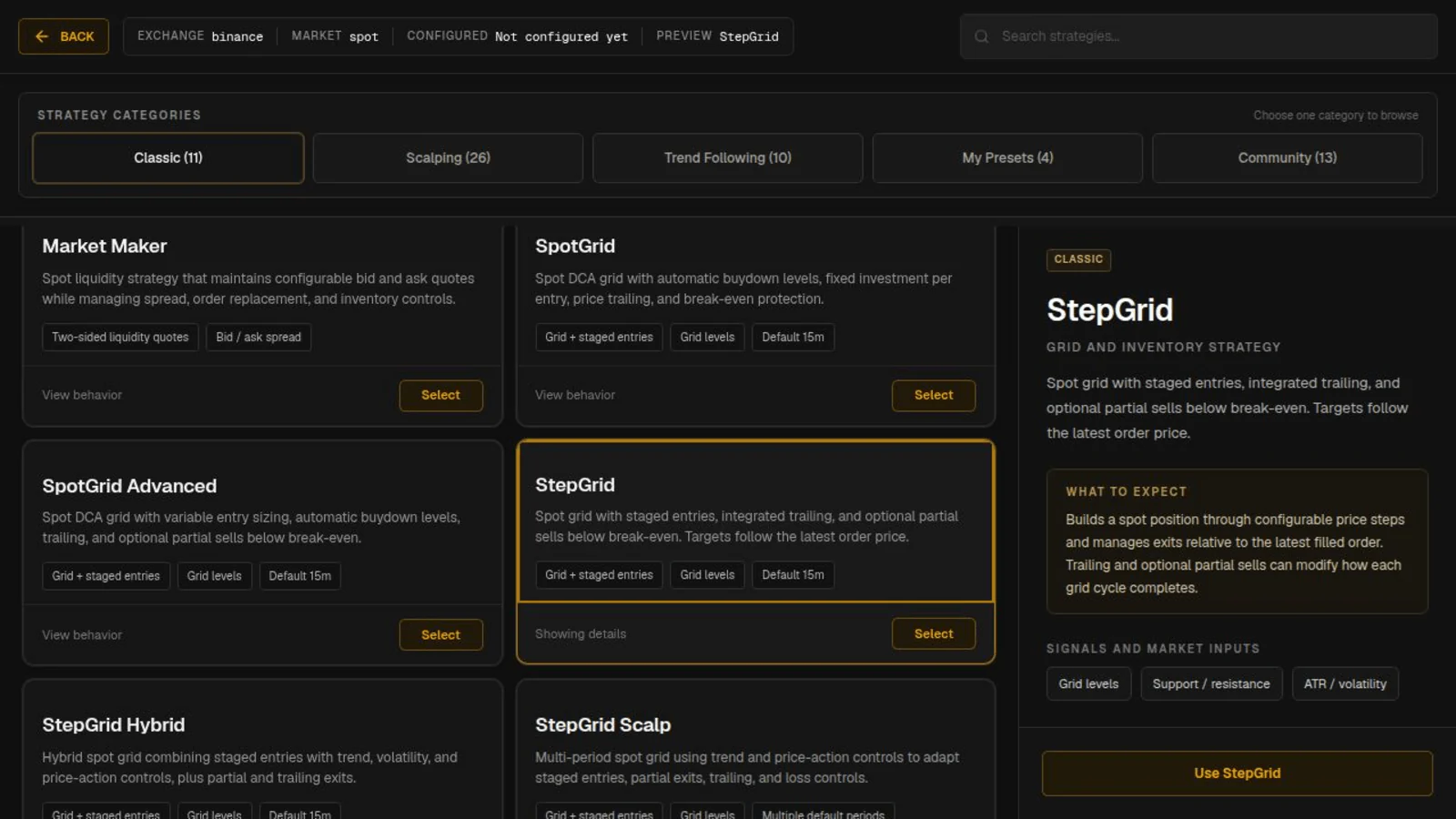
Task: Click StepGrid card's Default 15m tag
Action: [x=793, y=575]
